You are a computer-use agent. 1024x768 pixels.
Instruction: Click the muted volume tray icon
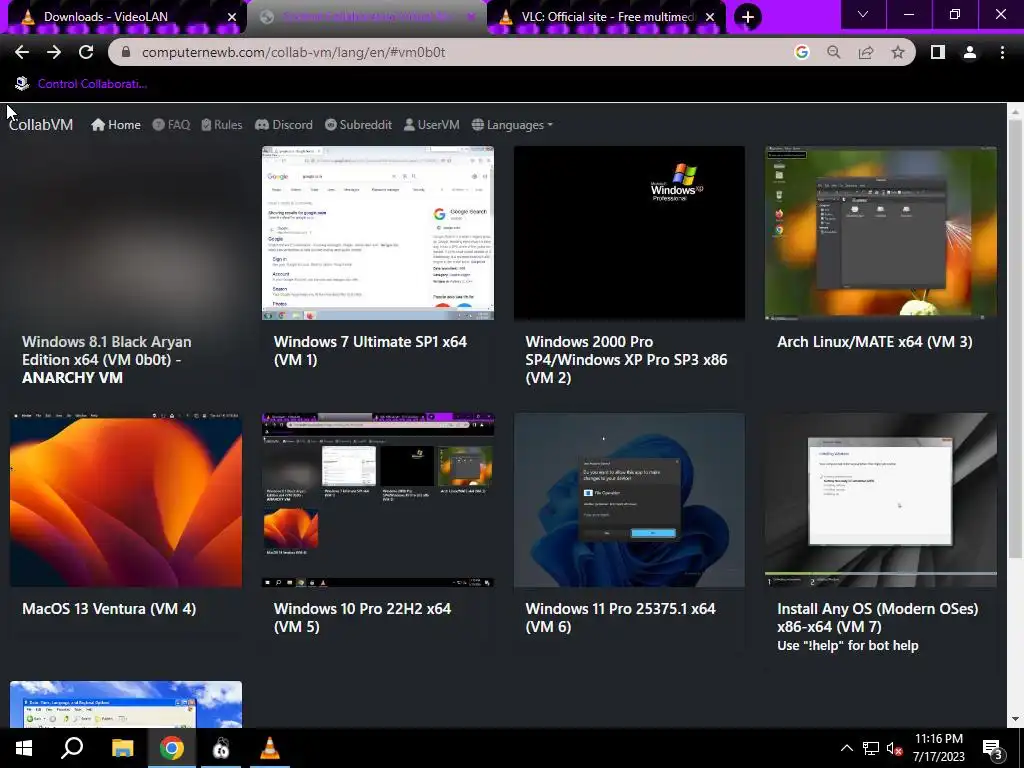894,748
